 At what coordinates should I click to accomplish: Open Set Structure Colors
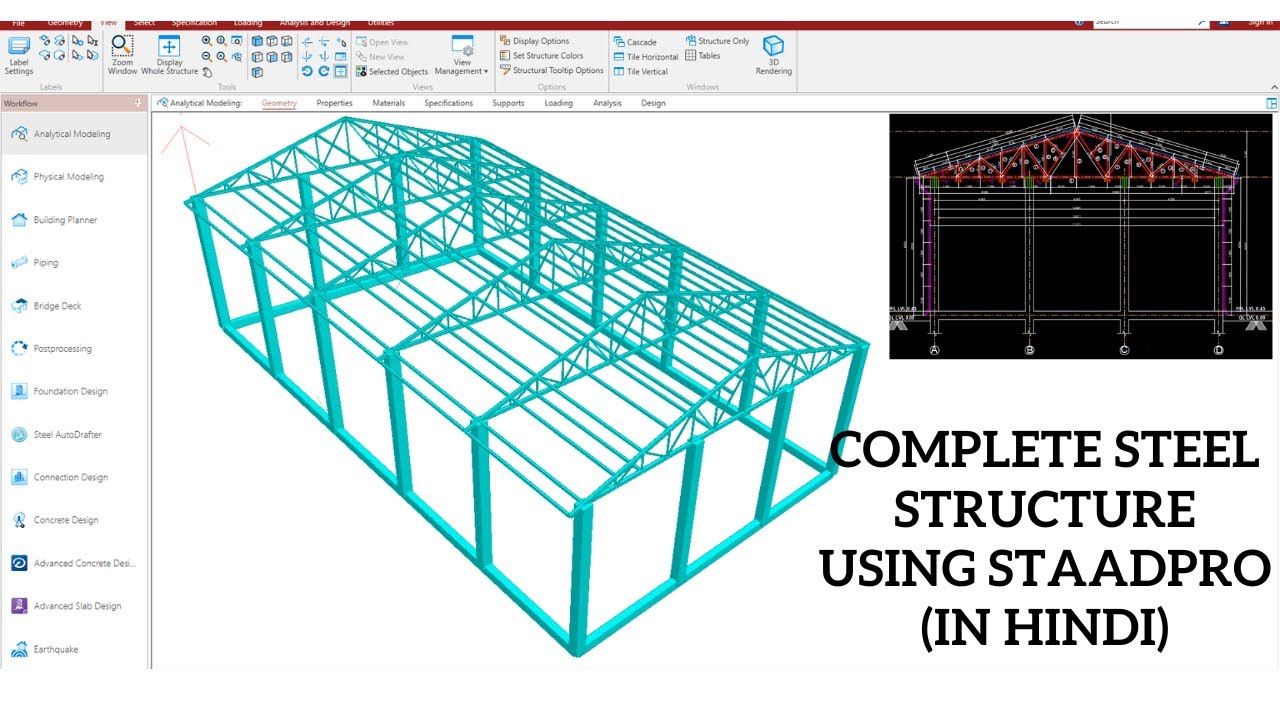541,56
